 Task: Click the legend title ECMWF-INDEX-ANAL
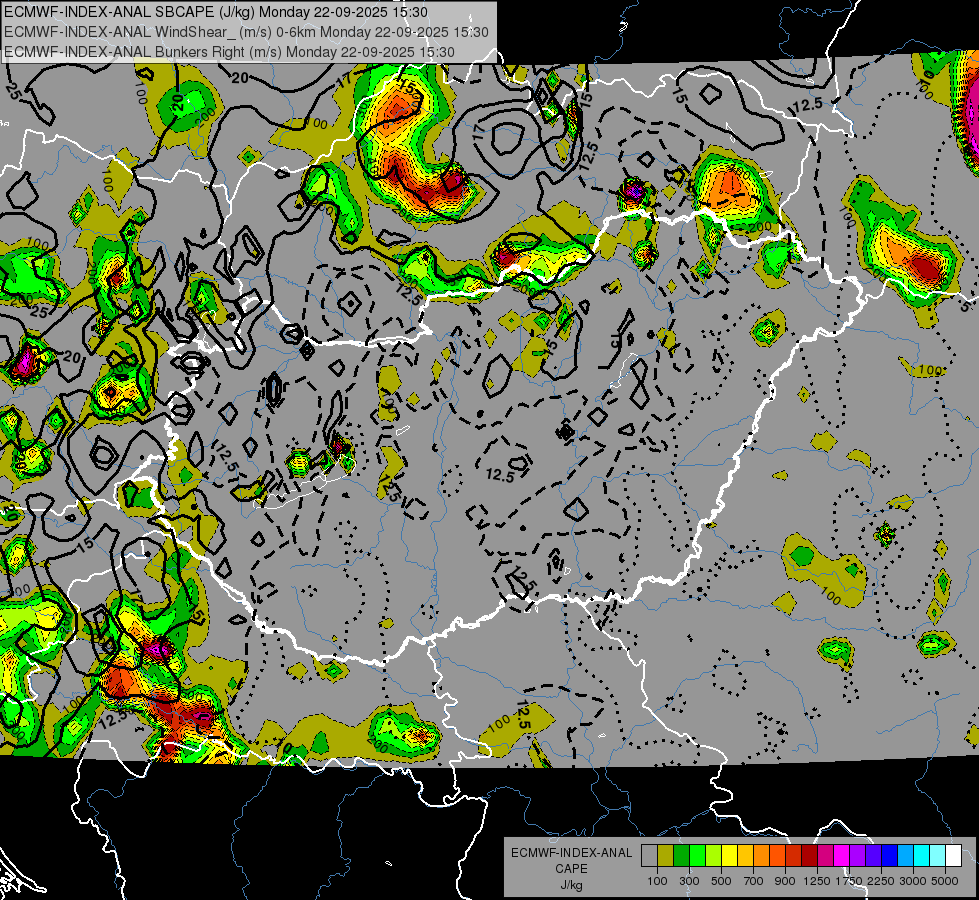[x=571, y=853]
